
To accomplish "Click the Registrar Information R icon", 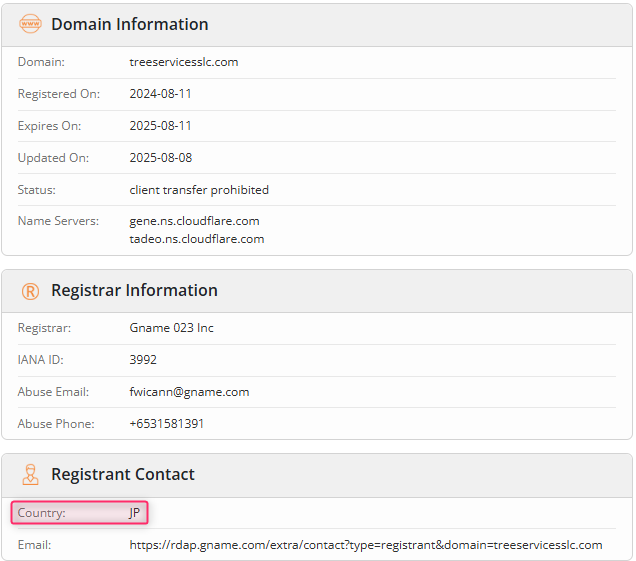I will (30, 291).
